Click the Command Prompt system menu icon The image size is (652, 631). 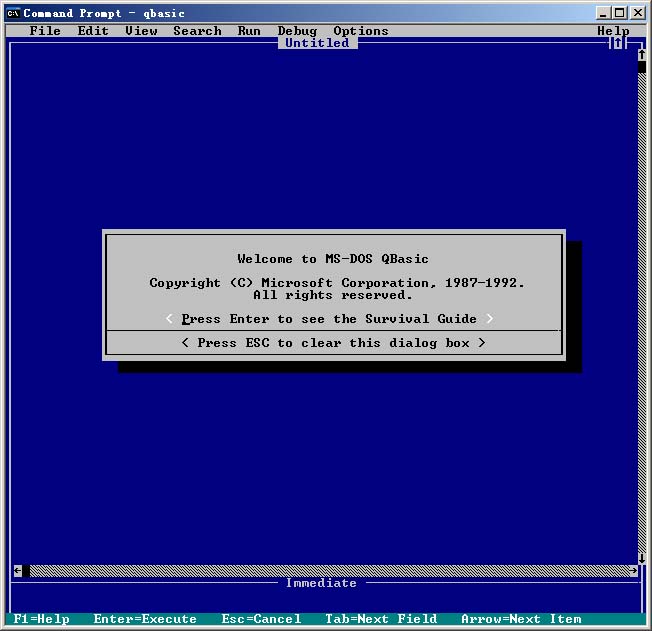[x=13, y=13]
